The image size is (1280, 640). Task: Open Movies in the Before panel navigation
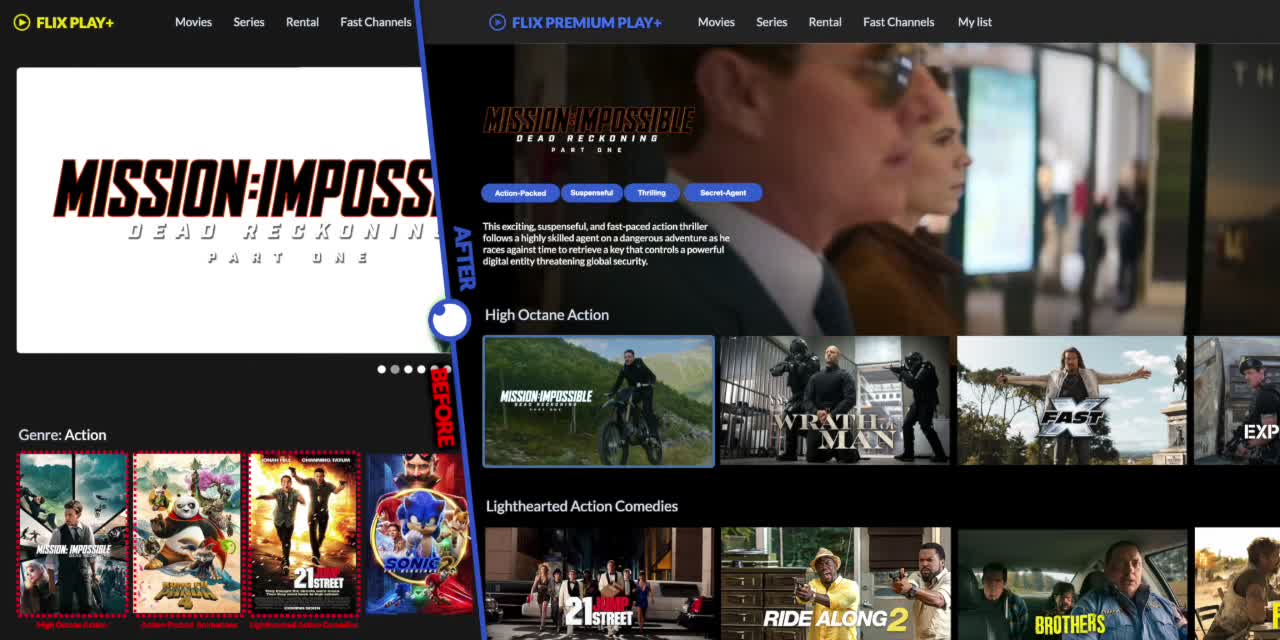(193, 22)
